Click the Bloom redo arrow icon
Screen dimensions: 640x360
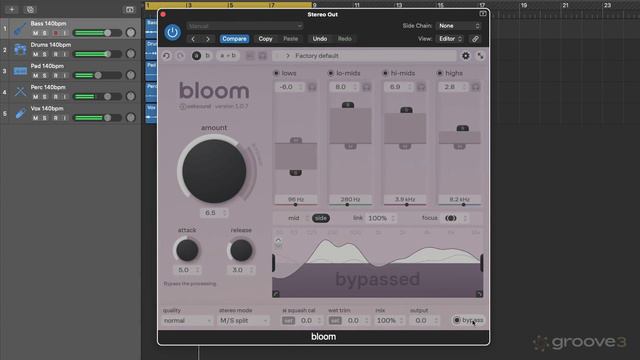point(180,56)
